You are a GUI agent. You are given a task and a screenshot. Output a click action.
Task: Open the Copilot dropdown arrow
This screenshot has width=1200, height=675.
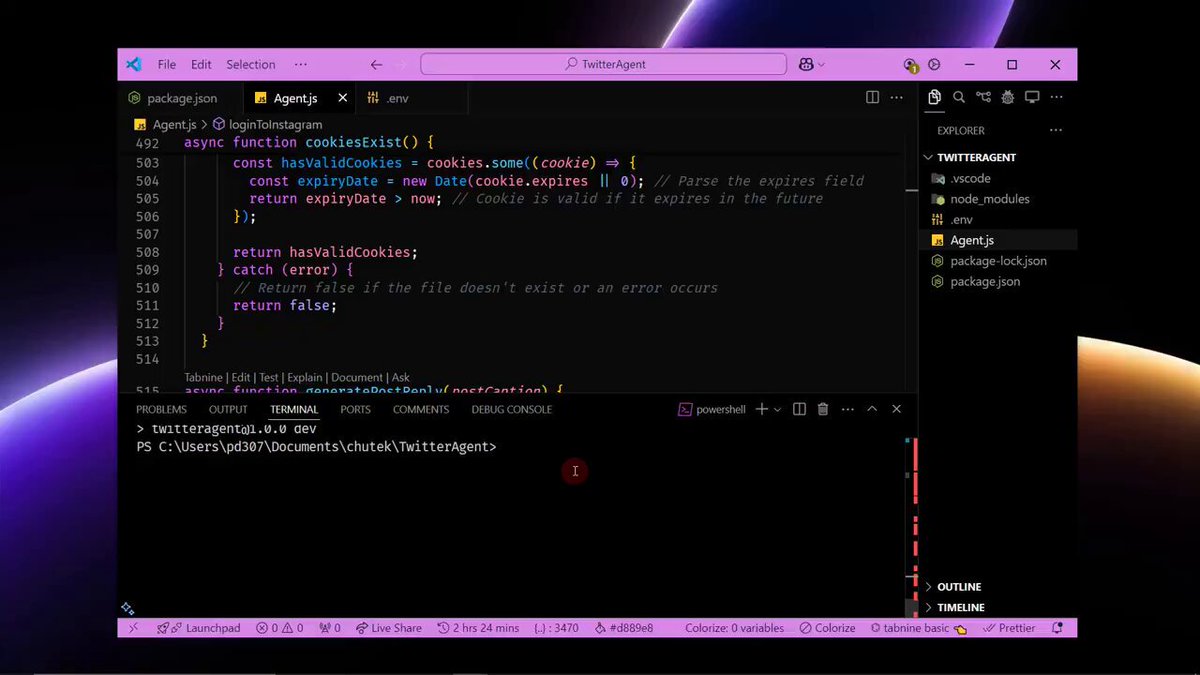pos(821,64)
